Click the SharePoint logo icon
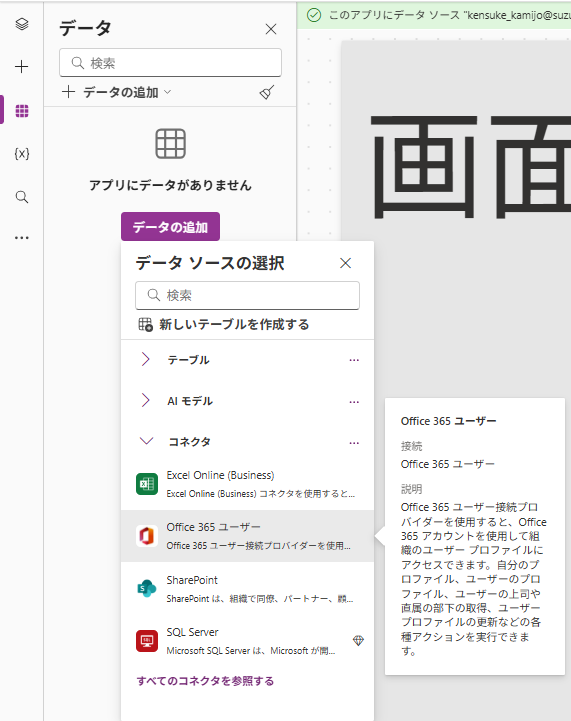The width and height of the screenshot is (571, 721). [147, 589]
